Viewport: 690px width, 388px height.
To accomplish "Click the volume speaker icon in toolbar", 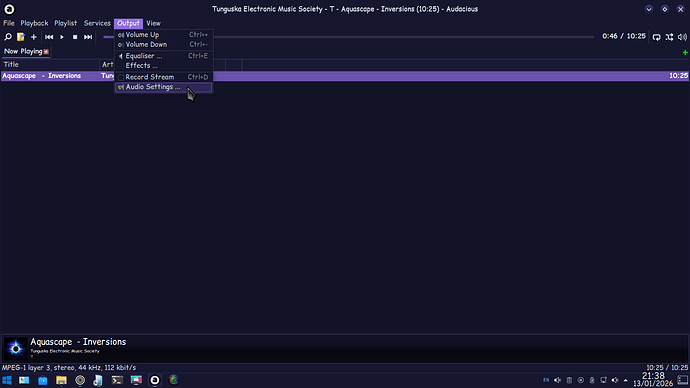I will tap(682, 37).
